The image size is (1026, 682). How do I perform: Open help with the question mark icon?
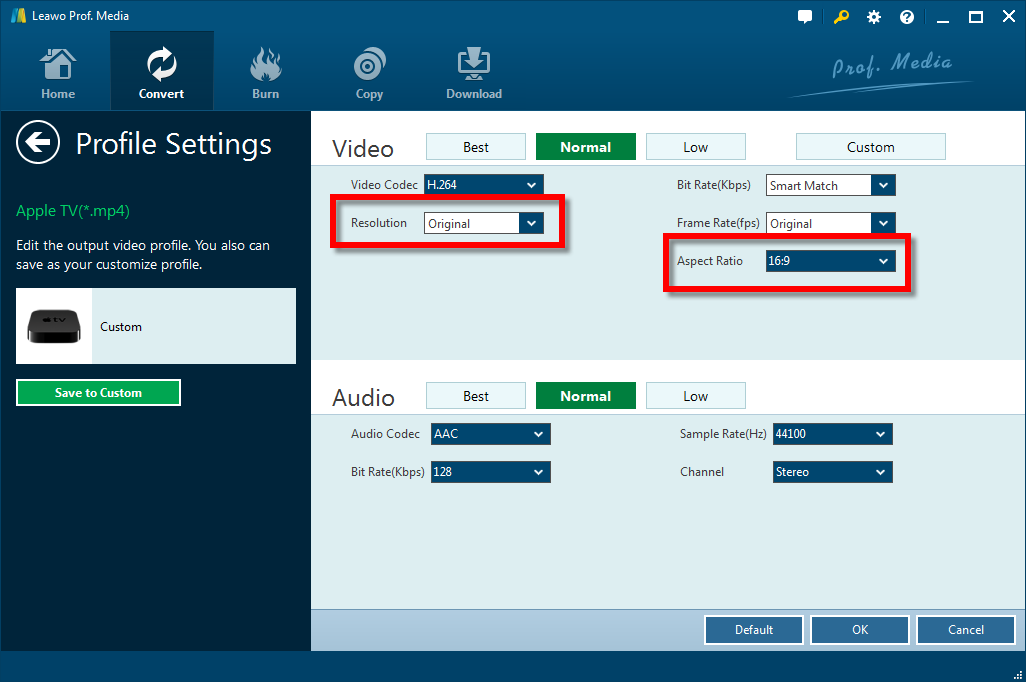907,17
